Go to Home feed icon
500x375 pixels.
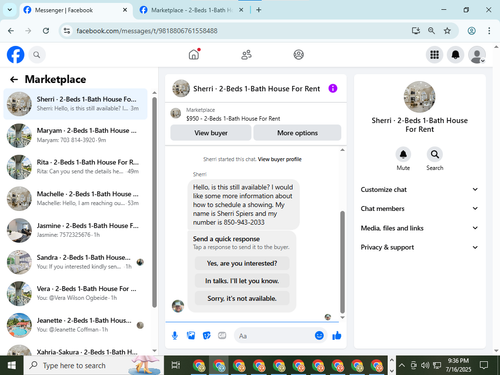tap(194, 54)
